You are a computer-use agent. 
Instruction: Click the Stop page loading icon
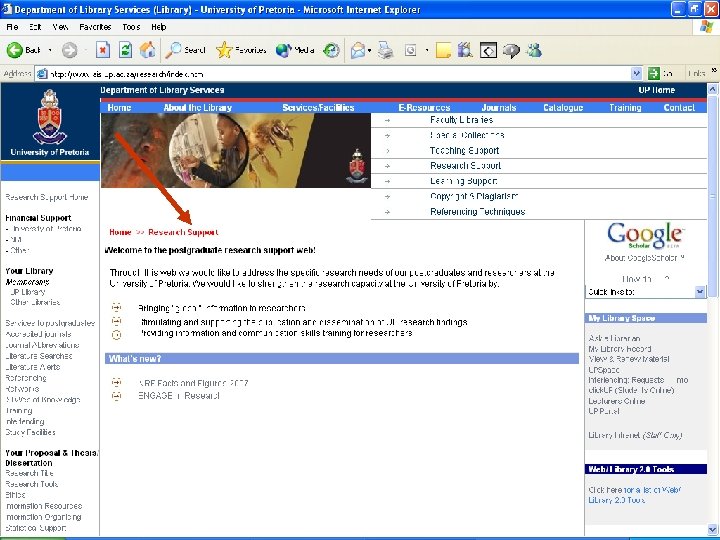(x=103, y=50)
